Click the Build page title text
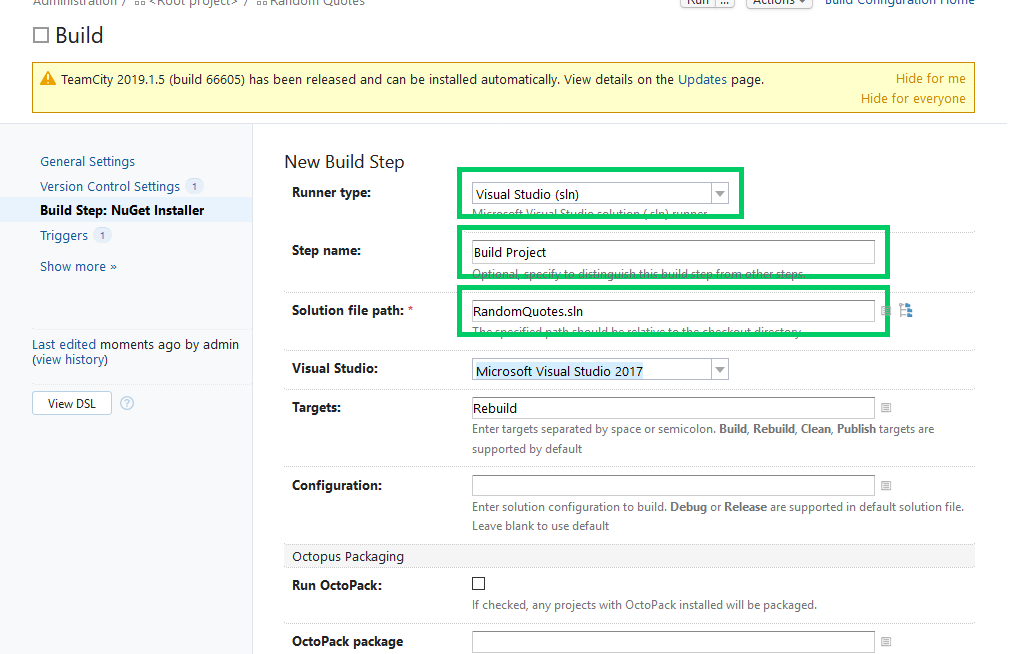This screenshot has width=1024, height=654. click(x=79, y=35)
